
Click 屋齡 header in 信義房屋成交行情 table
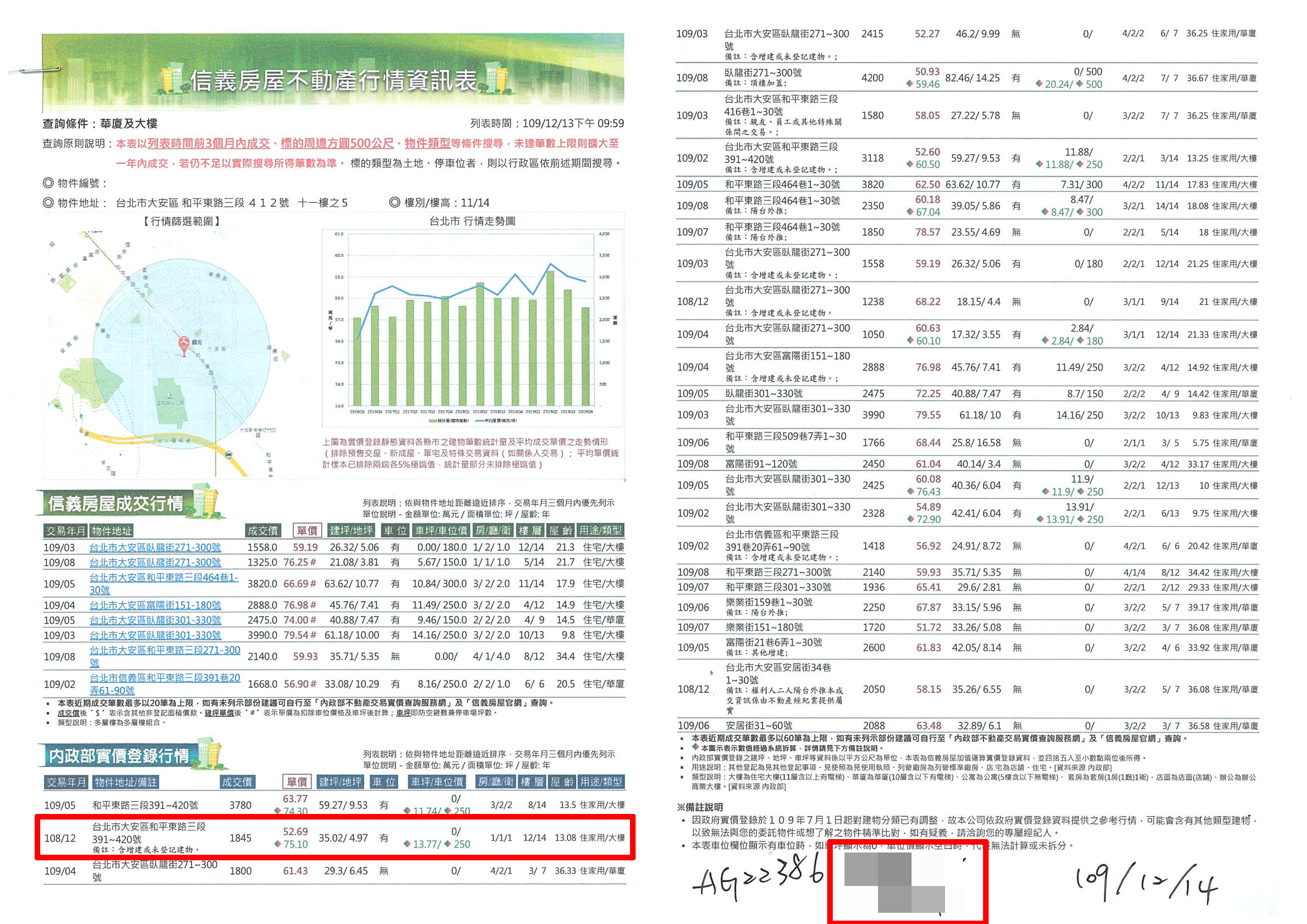tap(560, 531)
